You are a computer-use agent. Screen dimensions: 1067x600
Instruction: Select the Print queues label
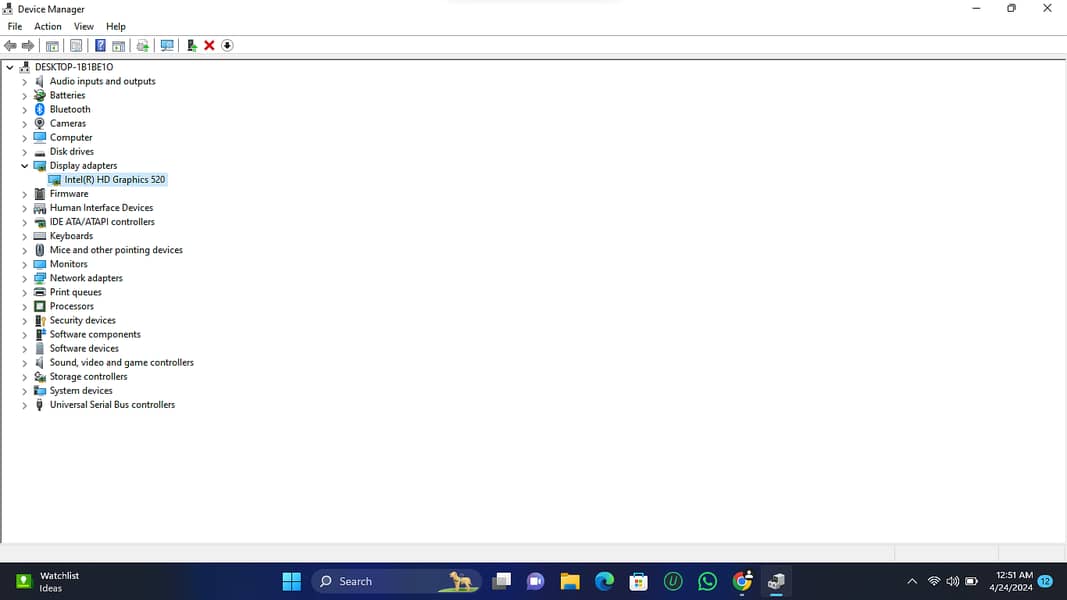tap(76, 292)
